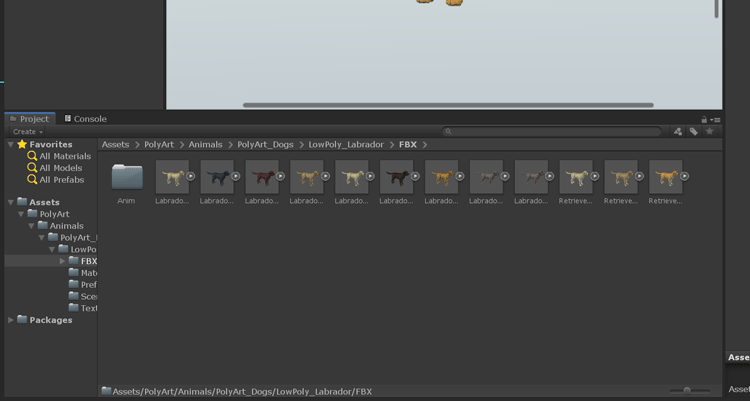Screen dimensions: 750x402
Task: Open the Anim folder
Action: coord(127,177)
